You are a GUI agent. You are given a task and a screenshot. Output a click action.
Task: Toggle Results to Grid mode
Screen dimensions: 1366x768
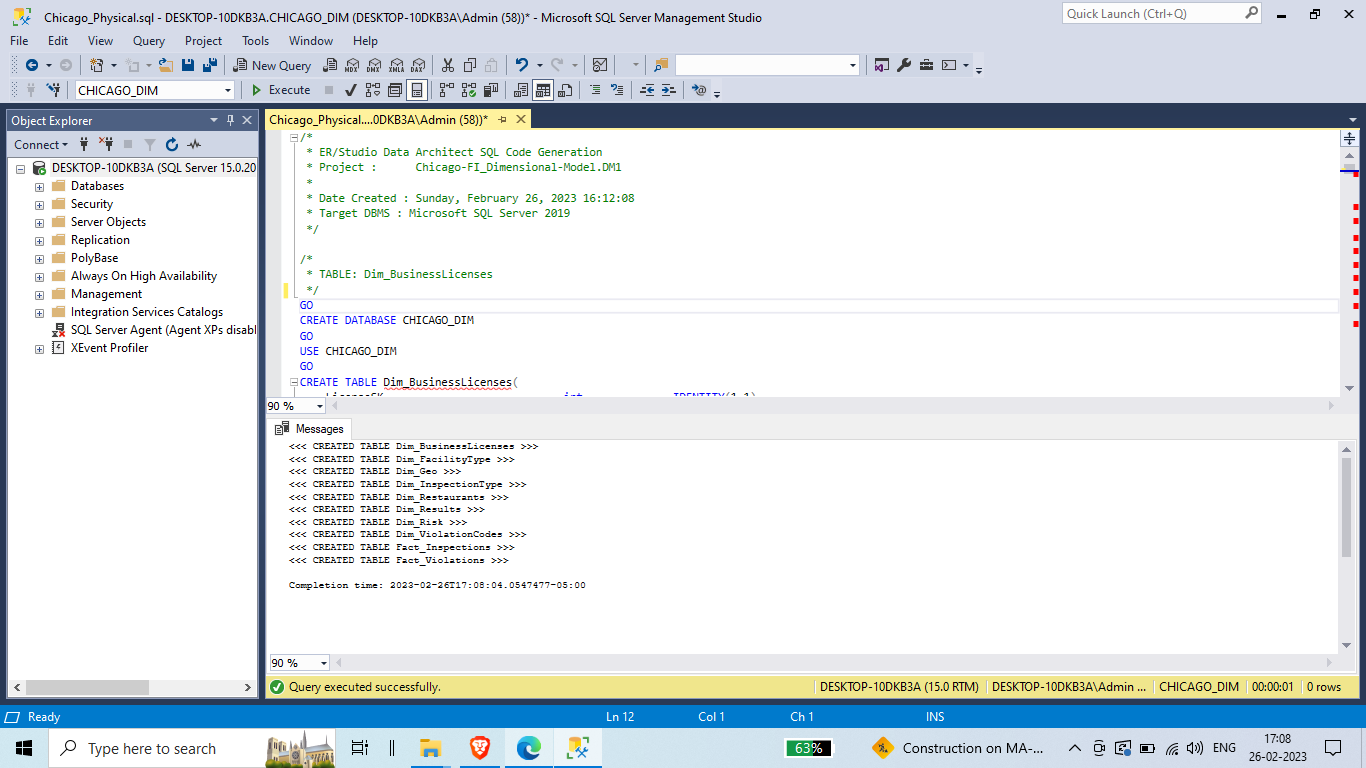[542, 90]
